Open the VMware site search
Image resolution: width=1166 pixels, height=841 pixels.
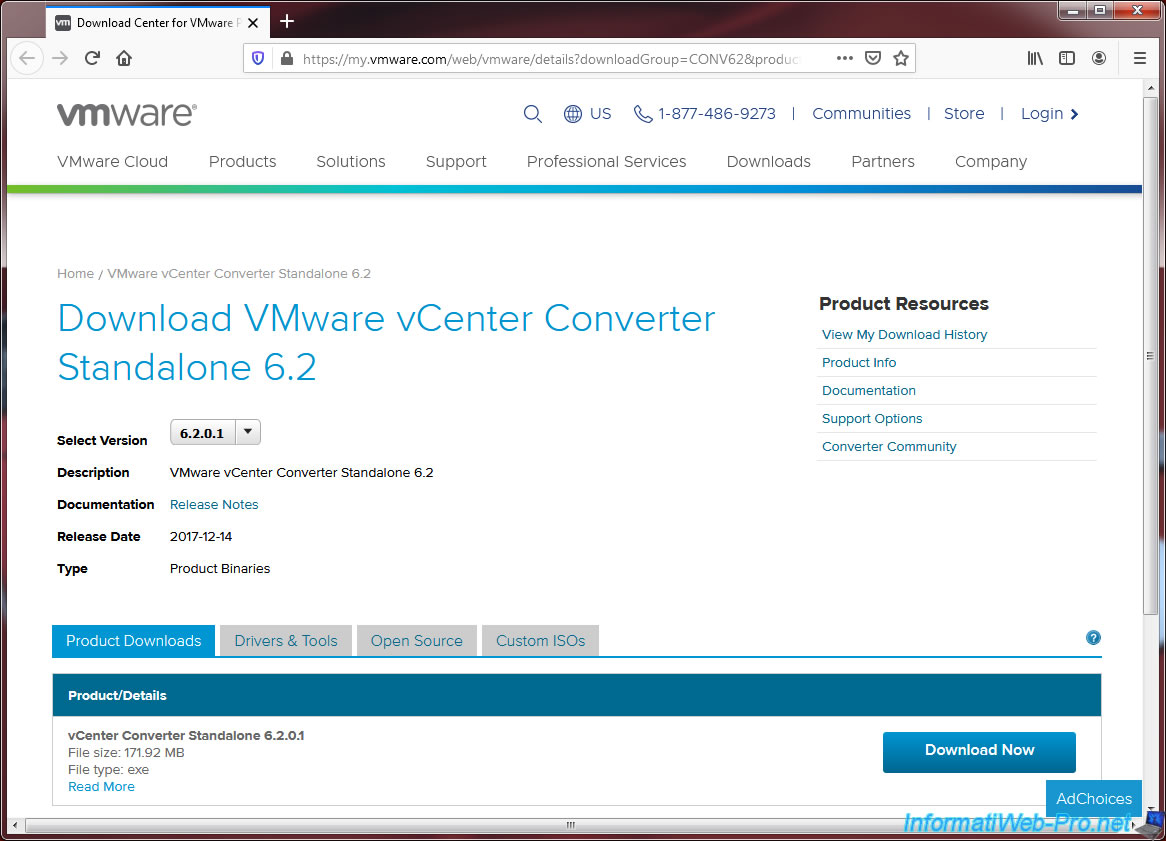[x=533, y=113]
